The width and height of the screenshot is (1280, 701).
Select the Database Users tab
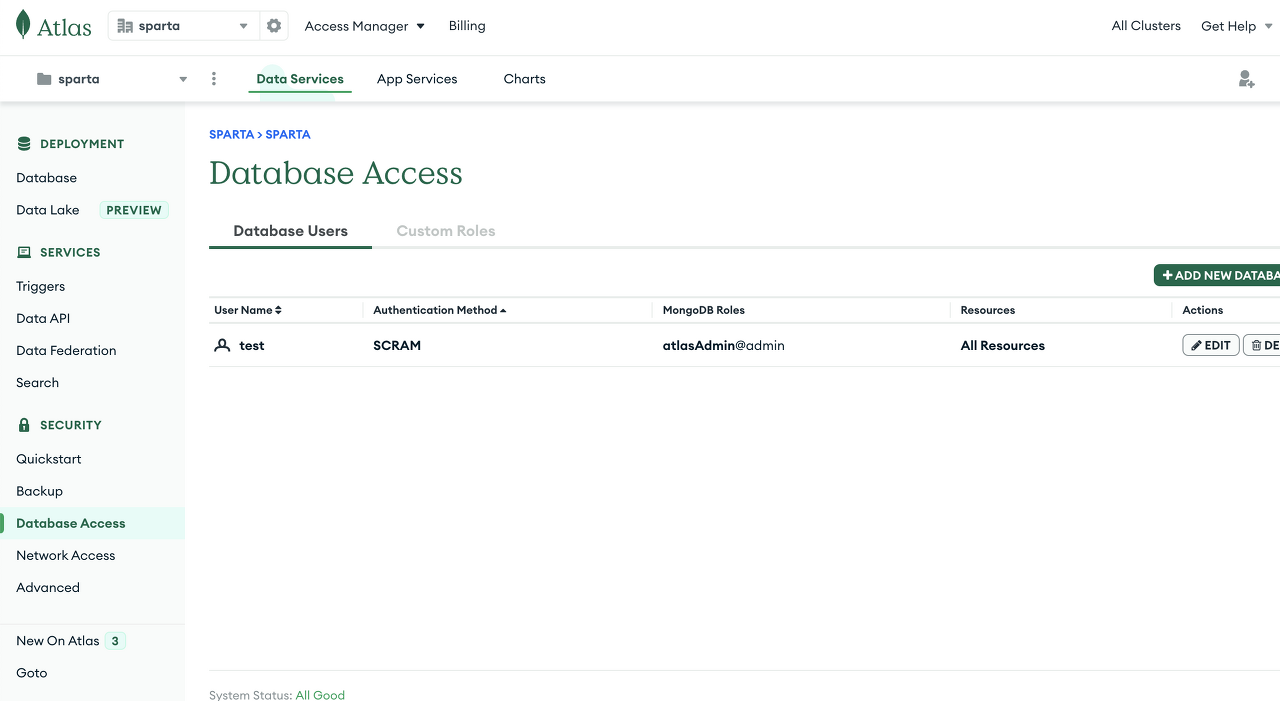click(291, 231)
